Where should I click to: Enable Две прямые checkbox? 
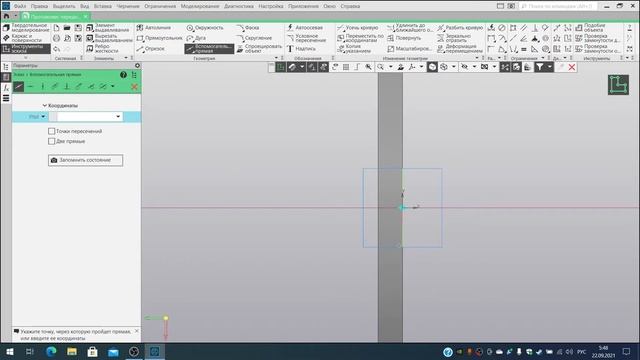[51, 141]
